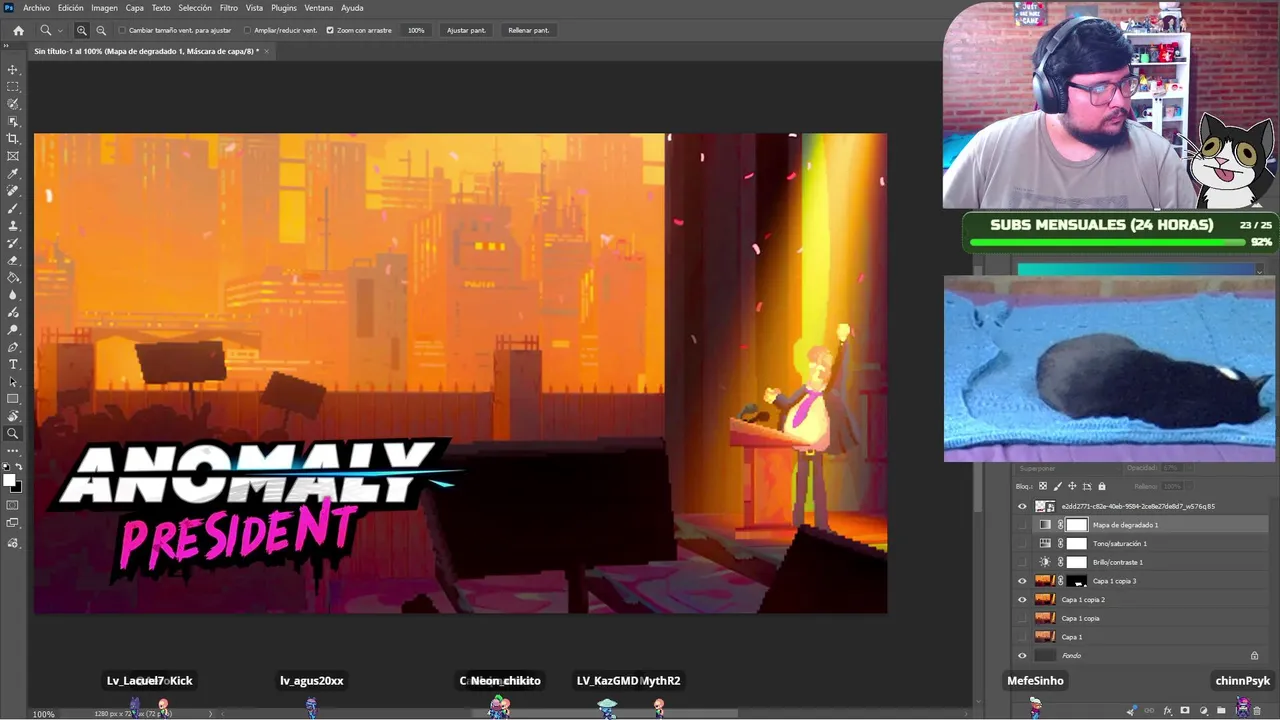This screenshot has height=720, width=1280.
Task: Add a layer mask
Action: (1185, 711)
